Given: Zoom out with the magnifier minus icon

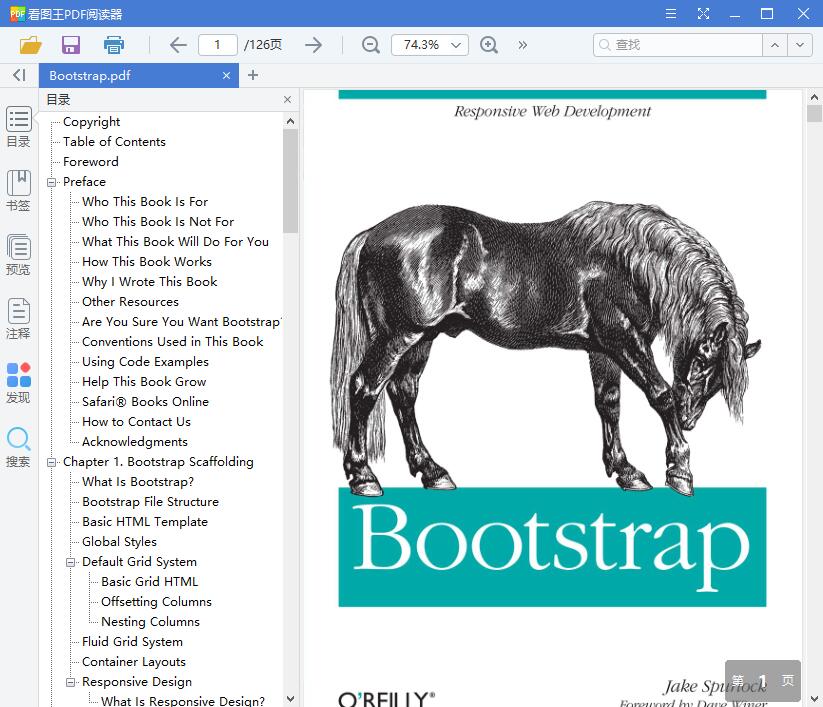Looking at the screenshot, I should tap(370, 45).
